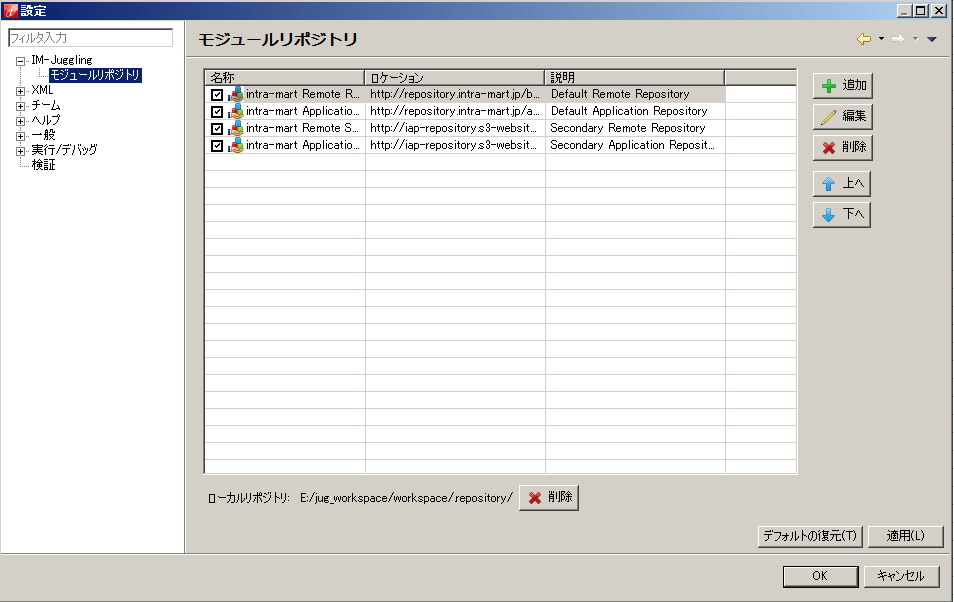Image resolution: width=954 pixels, height=602 pixels.
Task: Open the back history dropdown arrow
Action: pos(881,39)
